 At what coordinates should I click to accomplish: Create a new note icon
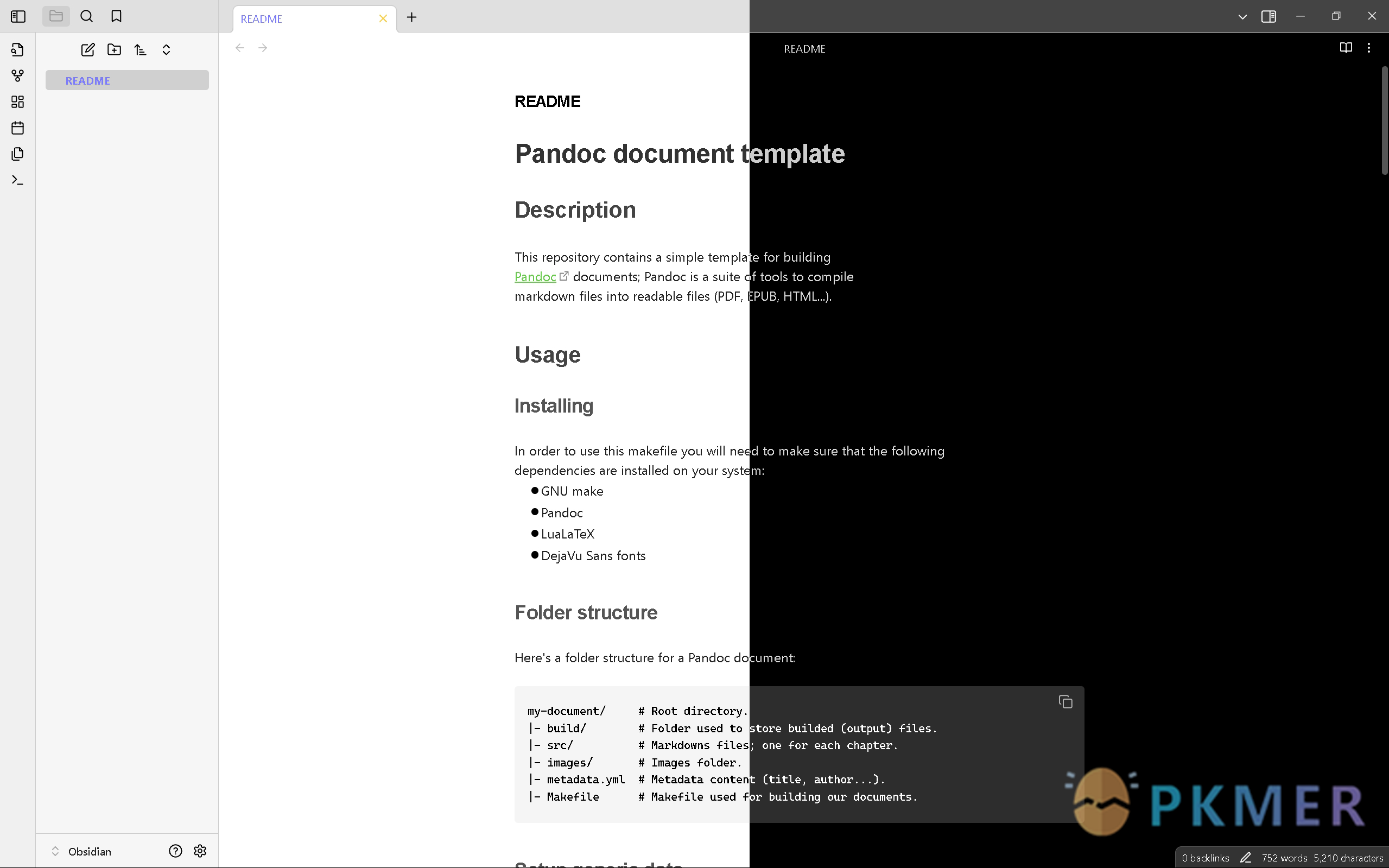click(x=88, y=50)
